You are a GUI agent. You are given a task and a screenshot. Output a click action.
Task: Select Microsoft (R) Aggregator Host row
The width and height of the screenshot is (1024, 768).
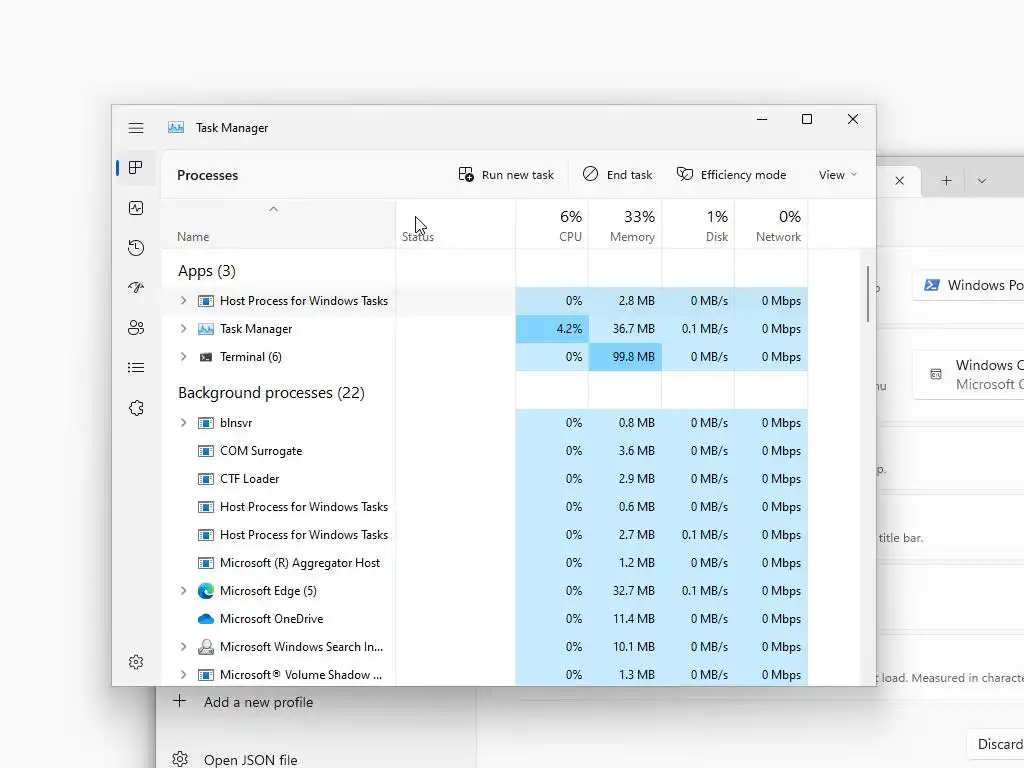(x=485, y=563)
